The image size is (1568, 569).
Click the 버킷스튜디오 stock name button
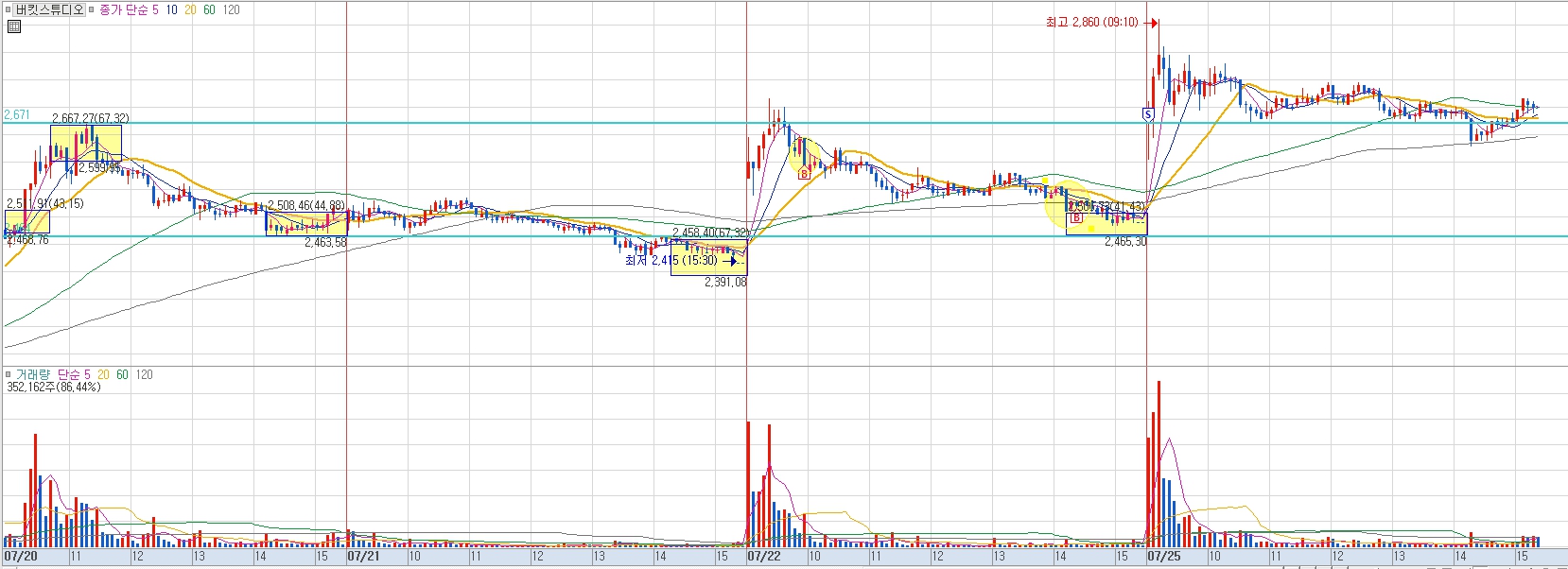(x=50, y=9)
